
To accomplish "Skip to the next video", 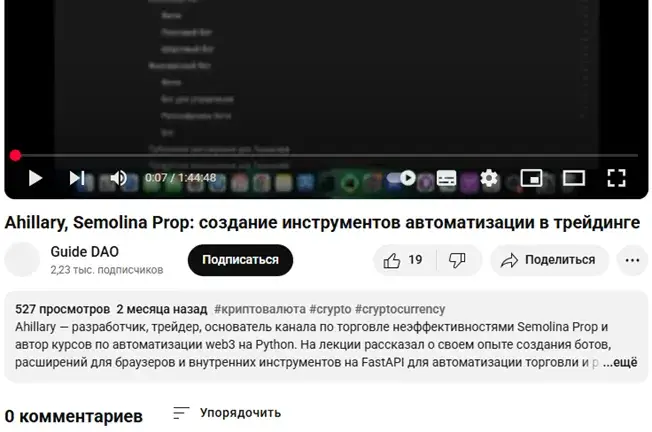I will click(77, 178).
